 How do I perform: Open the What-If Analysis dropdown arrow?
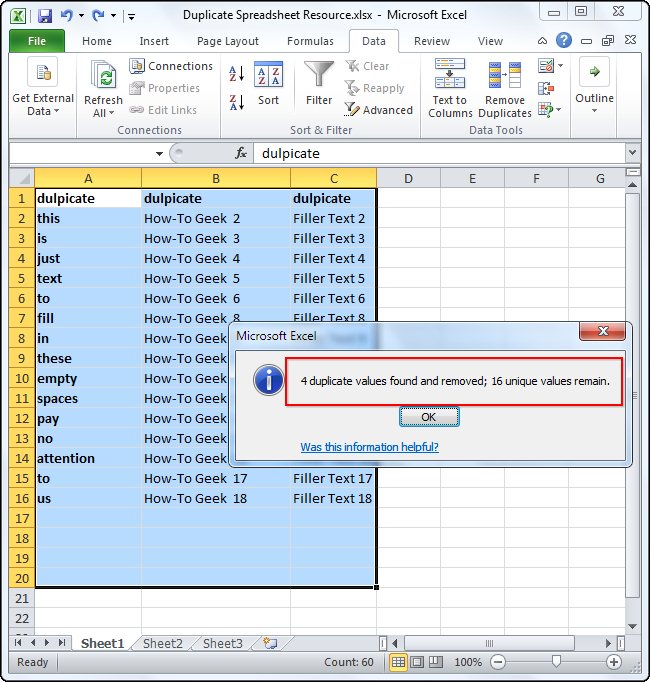point(559,109)
